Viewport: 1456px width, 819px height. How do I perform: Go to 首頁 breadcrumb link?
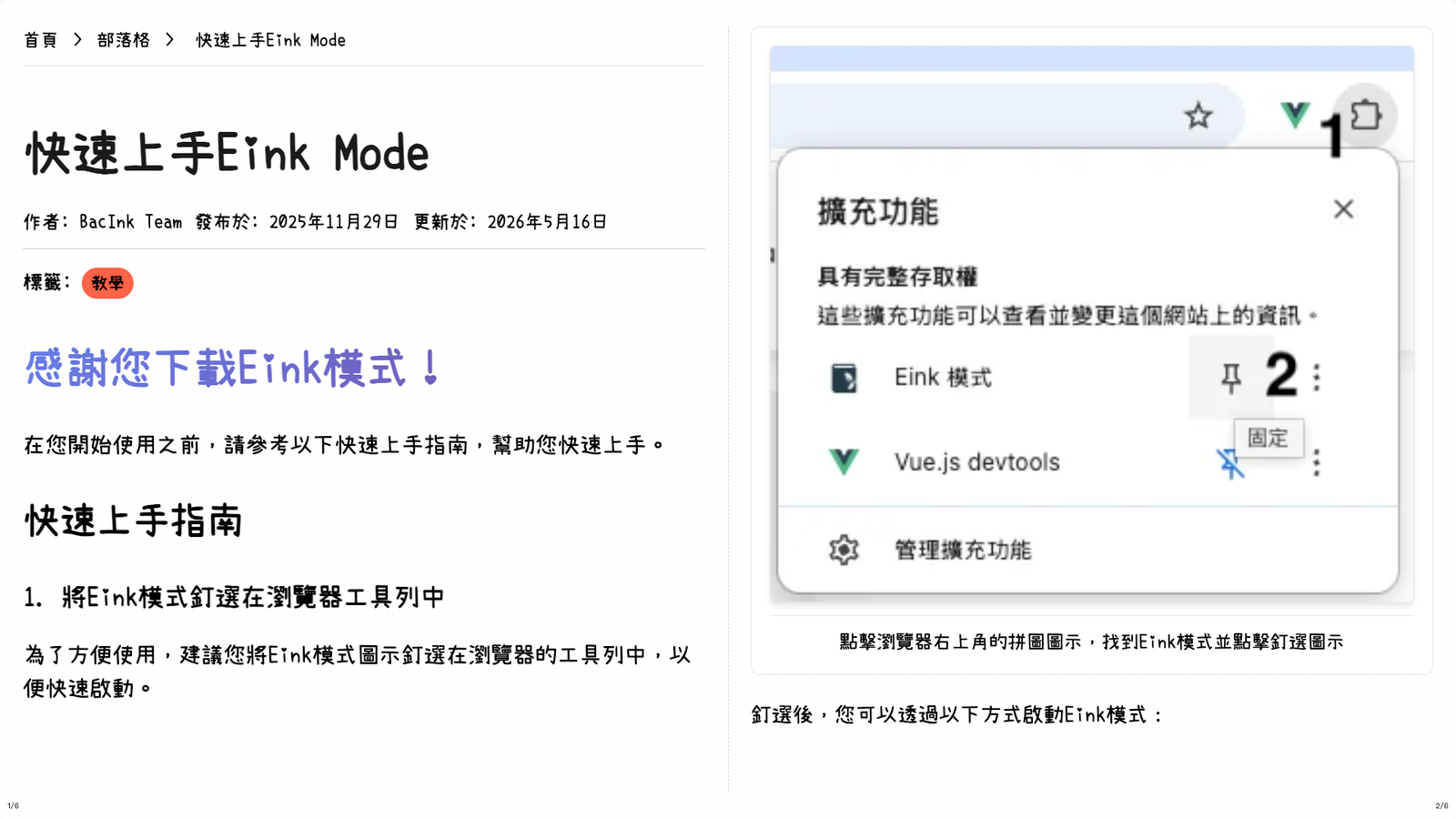click(x=40, y=40)
